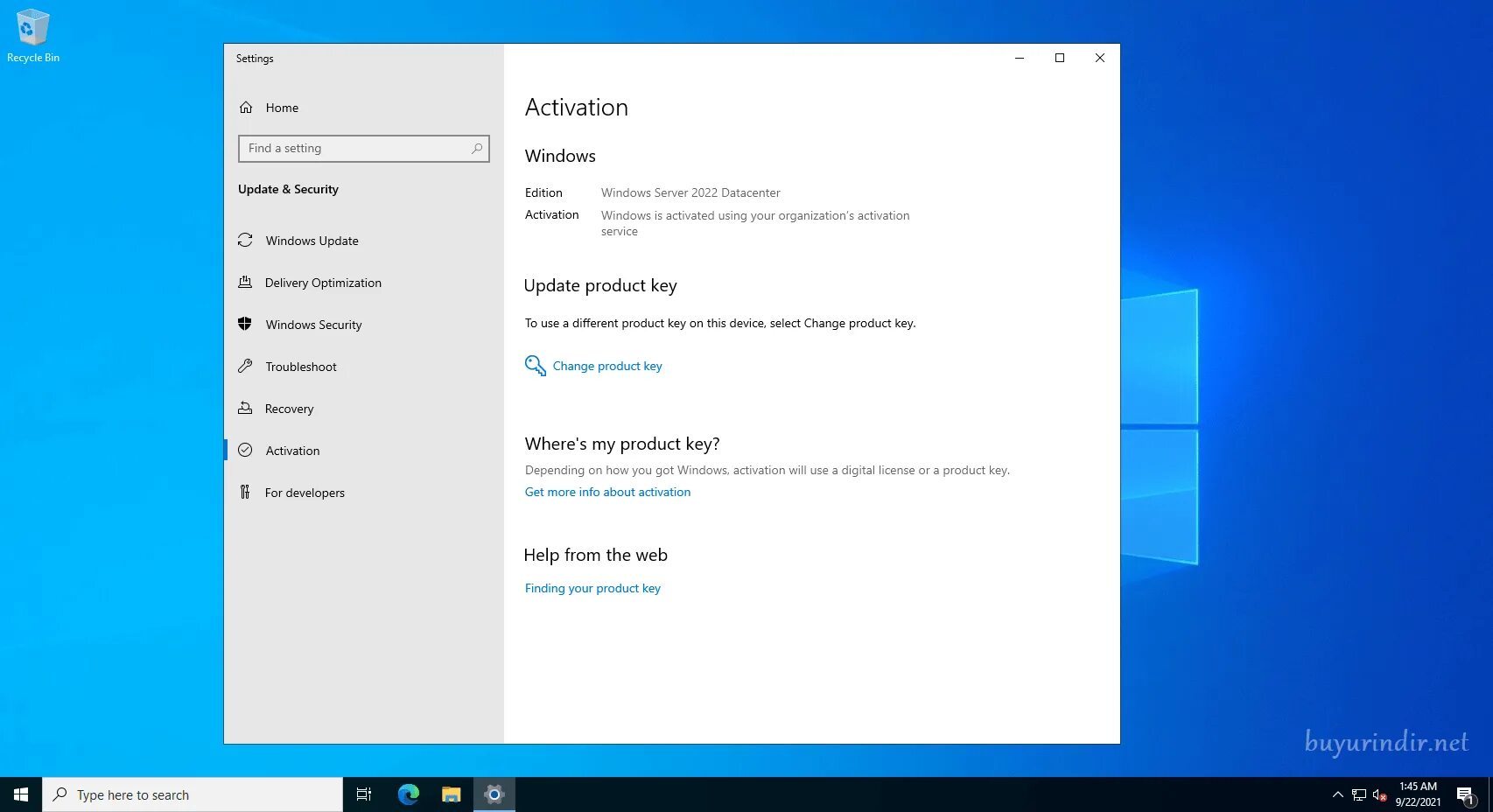The height and width of the screenshot is (812, 1493).
Task: Click the For developers tools icon
Action: point(245,492)
